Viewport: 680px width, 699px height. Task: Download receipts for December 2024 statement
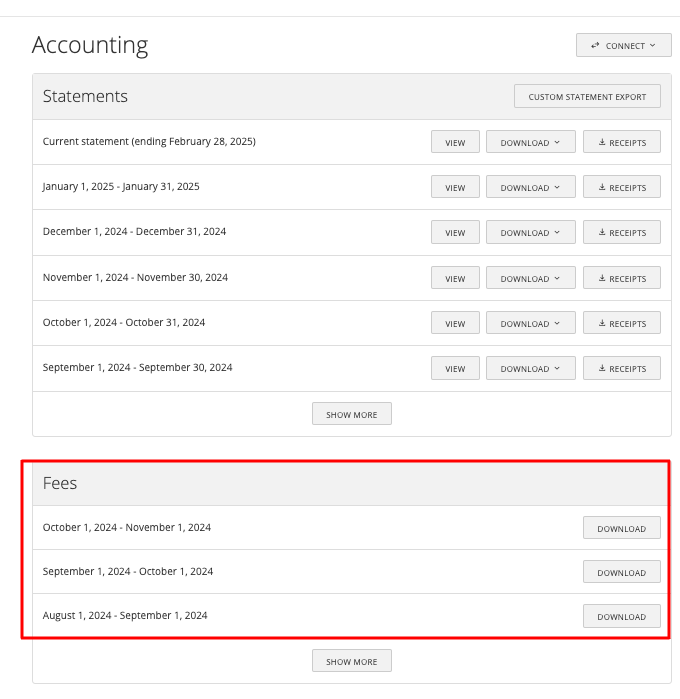click(x=621, y=233)
